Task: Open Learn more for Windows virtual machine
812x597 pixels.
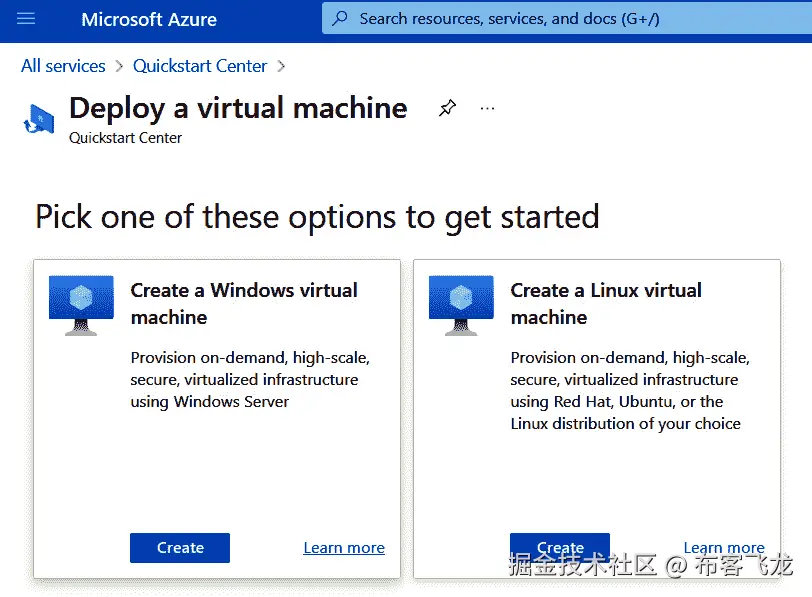Action: point(344,548)
